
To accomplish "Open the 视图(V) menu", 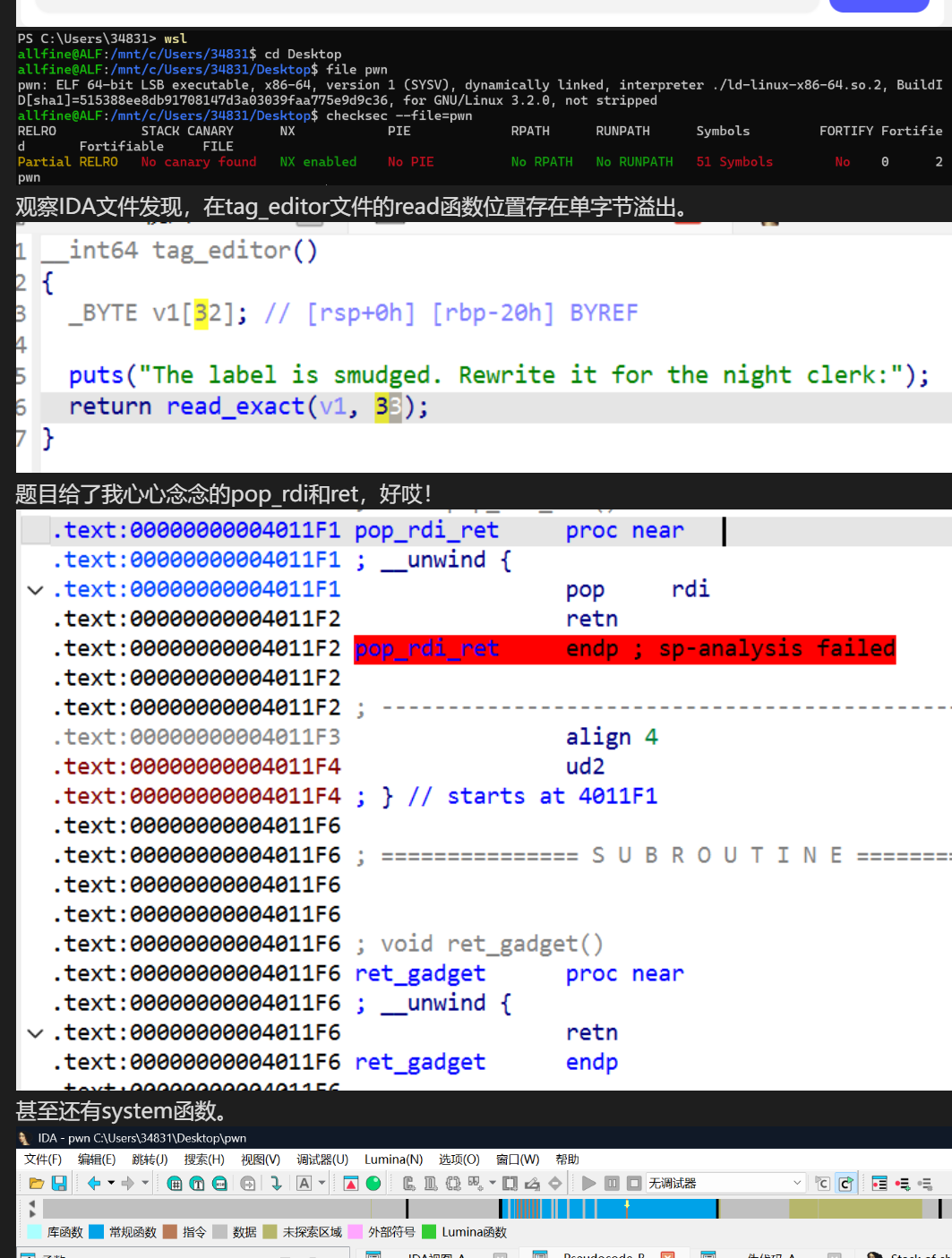I will pos(261,1160).
